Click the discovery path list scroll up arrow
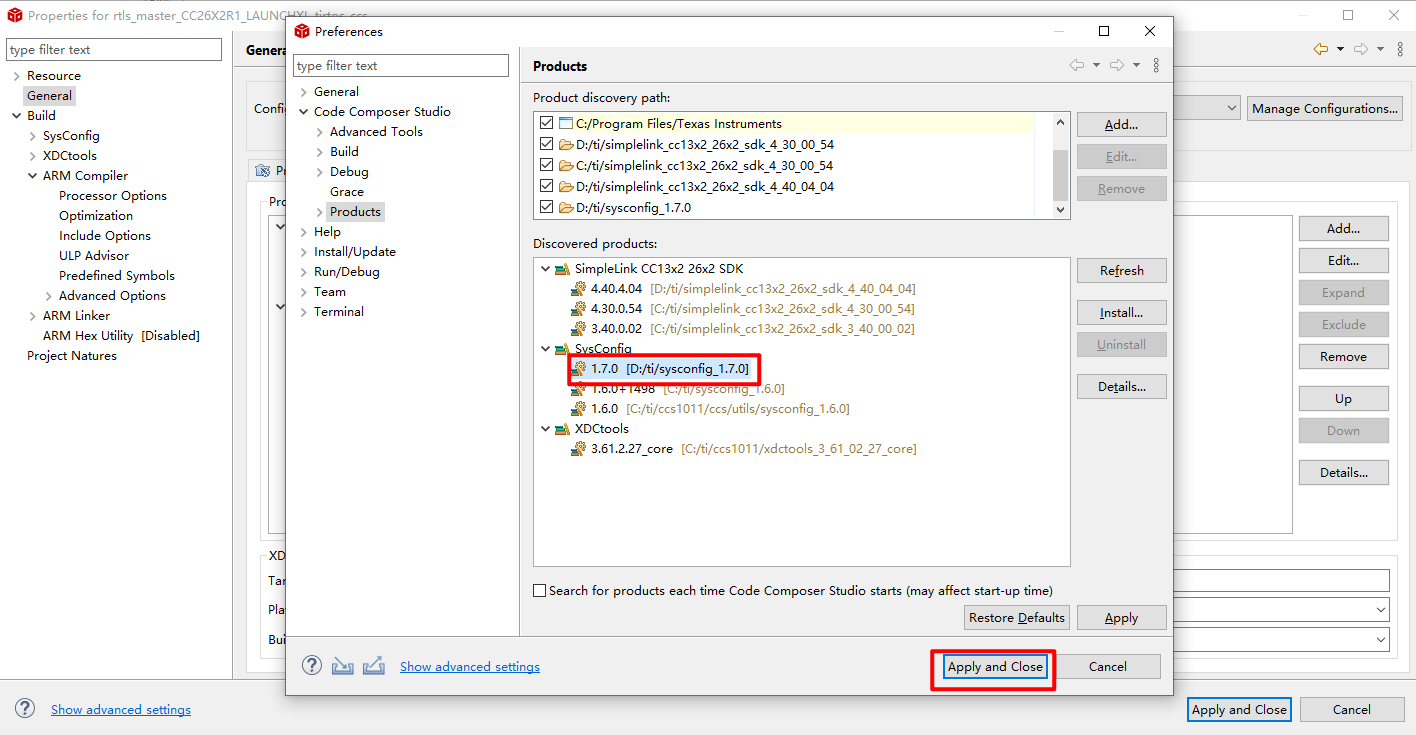The image size is (1416, 735). (x=1061, y=121)
